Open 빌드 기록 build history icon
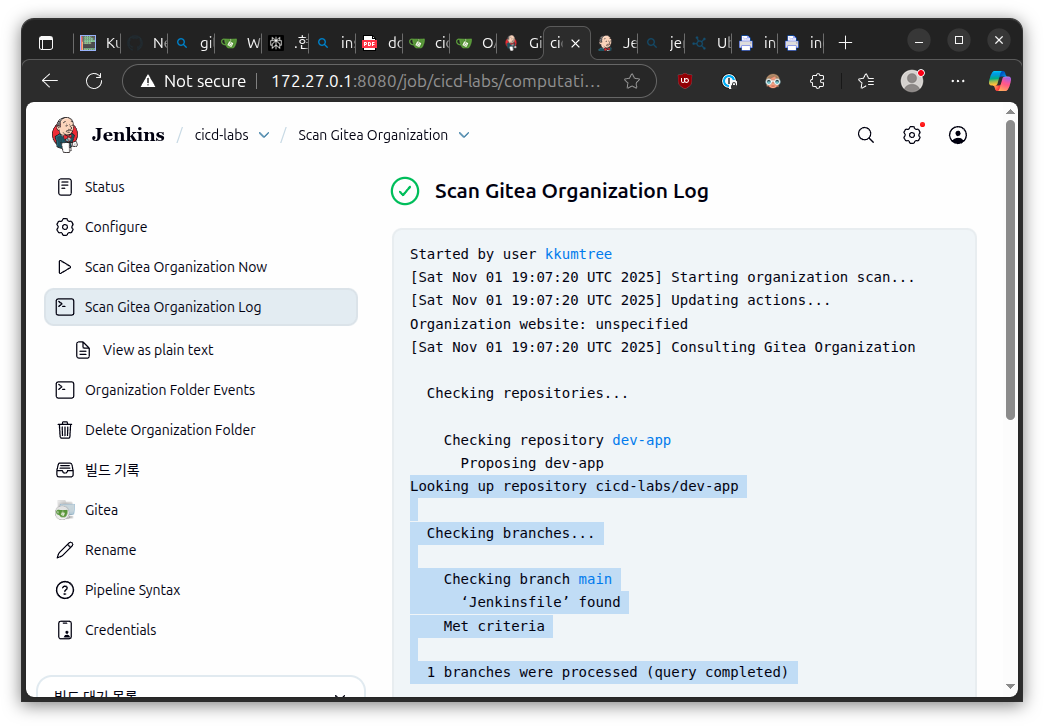Screen dimensions: 1044x726 pyautogui.click(x=65, y=470)
